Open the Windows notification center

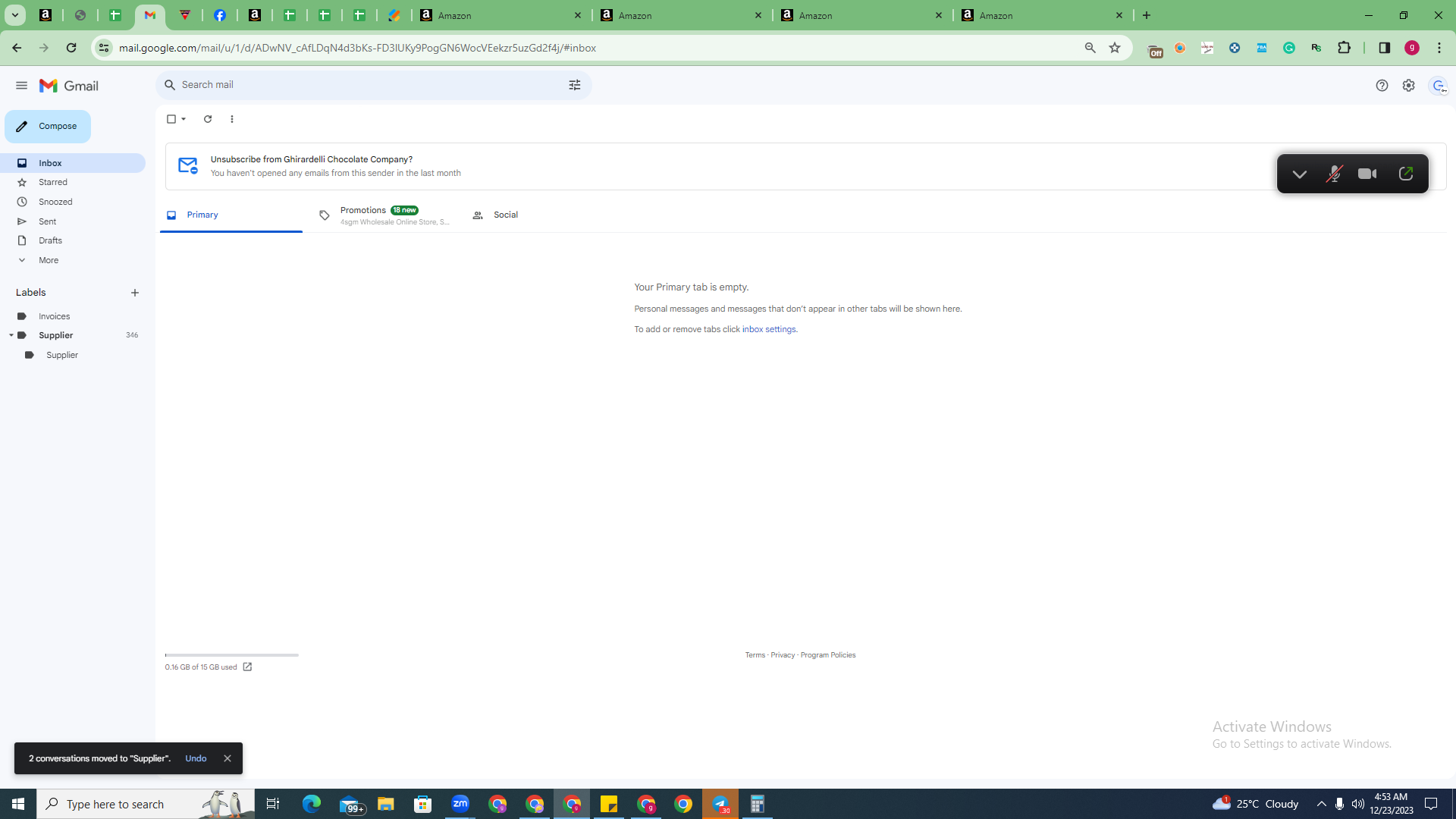pyautogui.click(x=1432, y=804)
